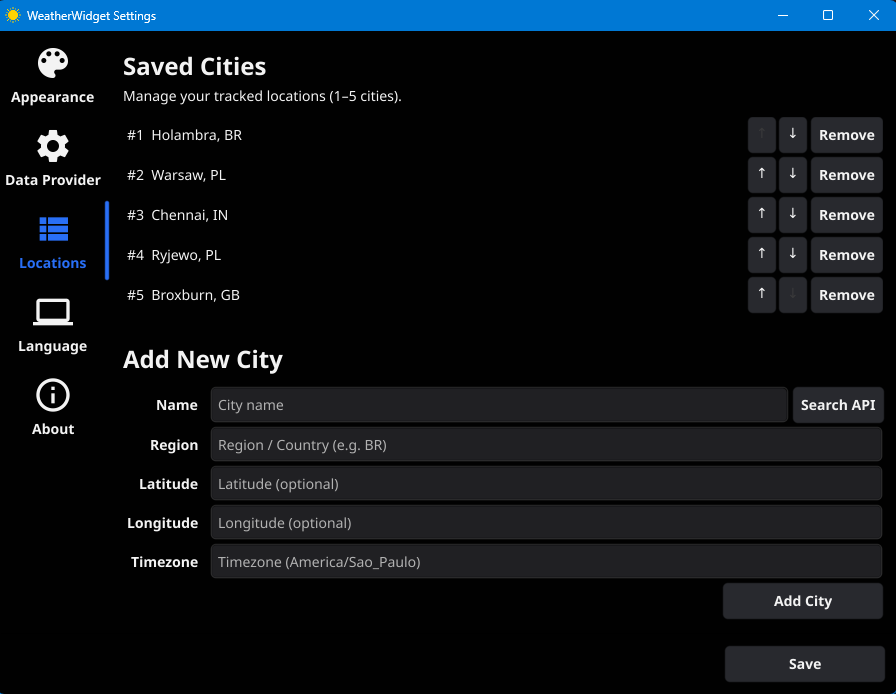Click the 'Longitude' field label

point(162,523)
